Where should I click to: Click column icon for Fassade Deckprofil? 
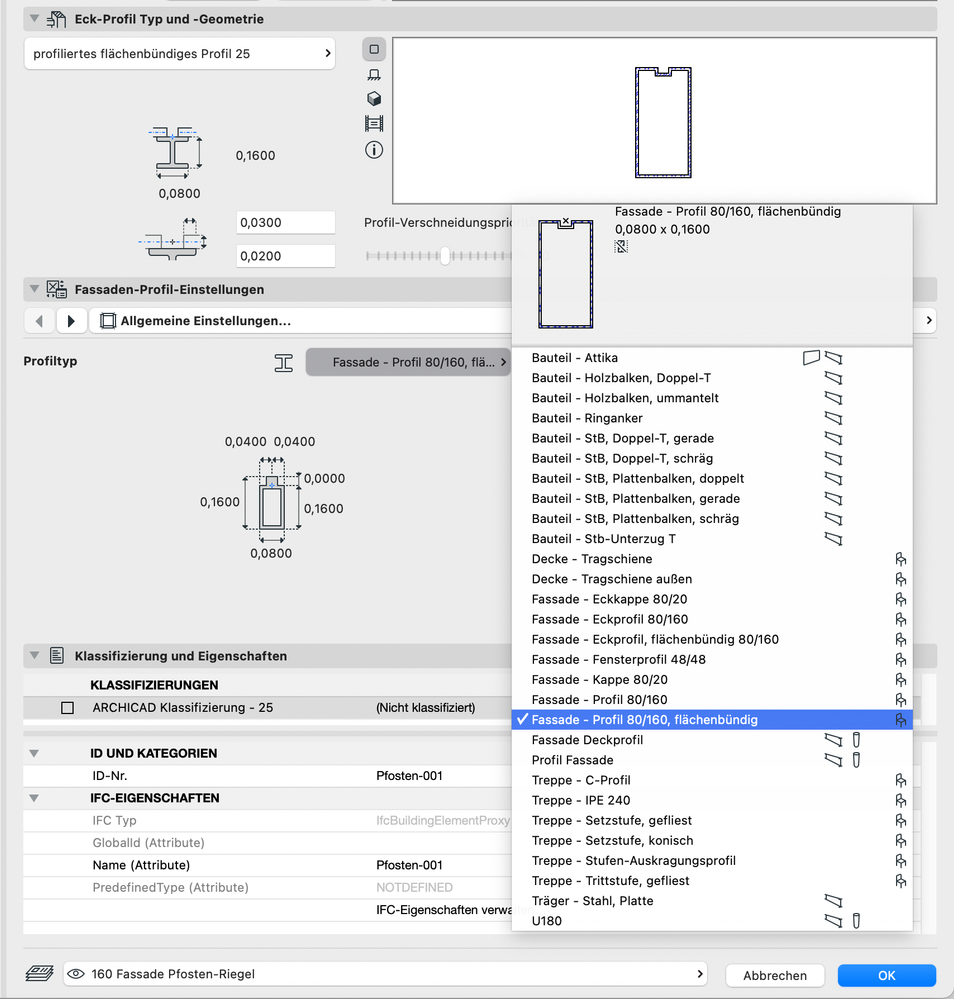click(856, 740)
